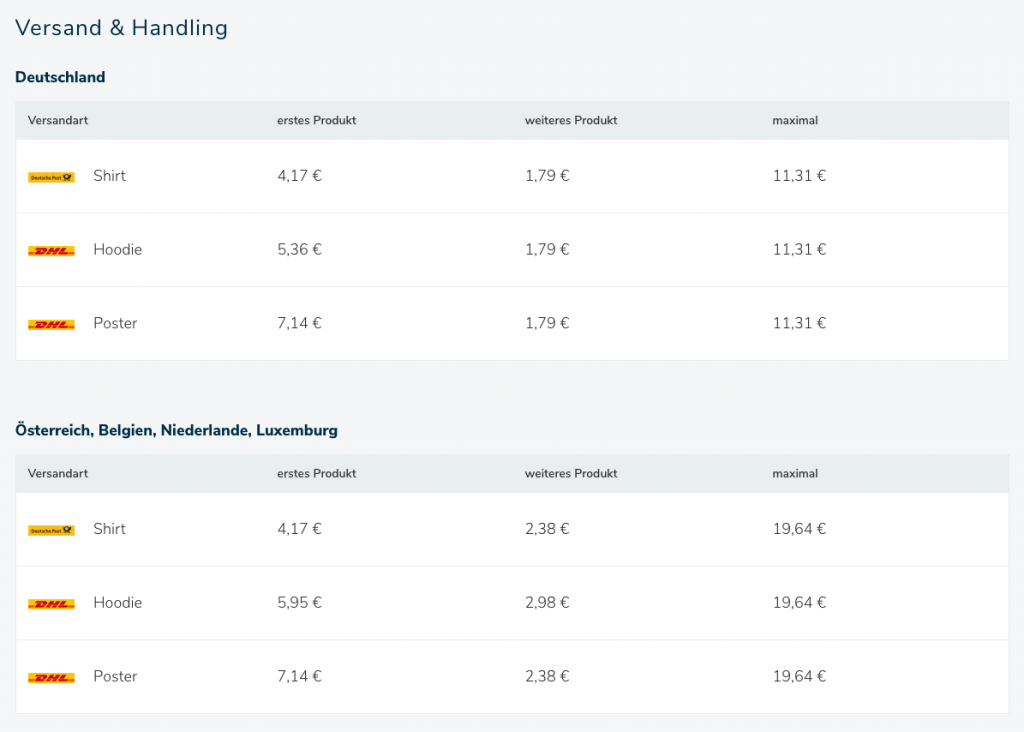
Task: Click 5,36 € Hoodie first product price
Action: [299, 249]
